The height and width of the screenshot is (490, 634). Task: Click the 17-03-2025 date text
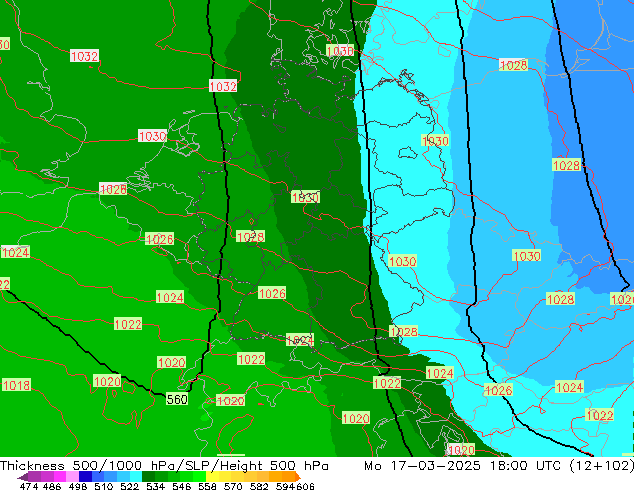pyautogui.click(x=435, y=465)
